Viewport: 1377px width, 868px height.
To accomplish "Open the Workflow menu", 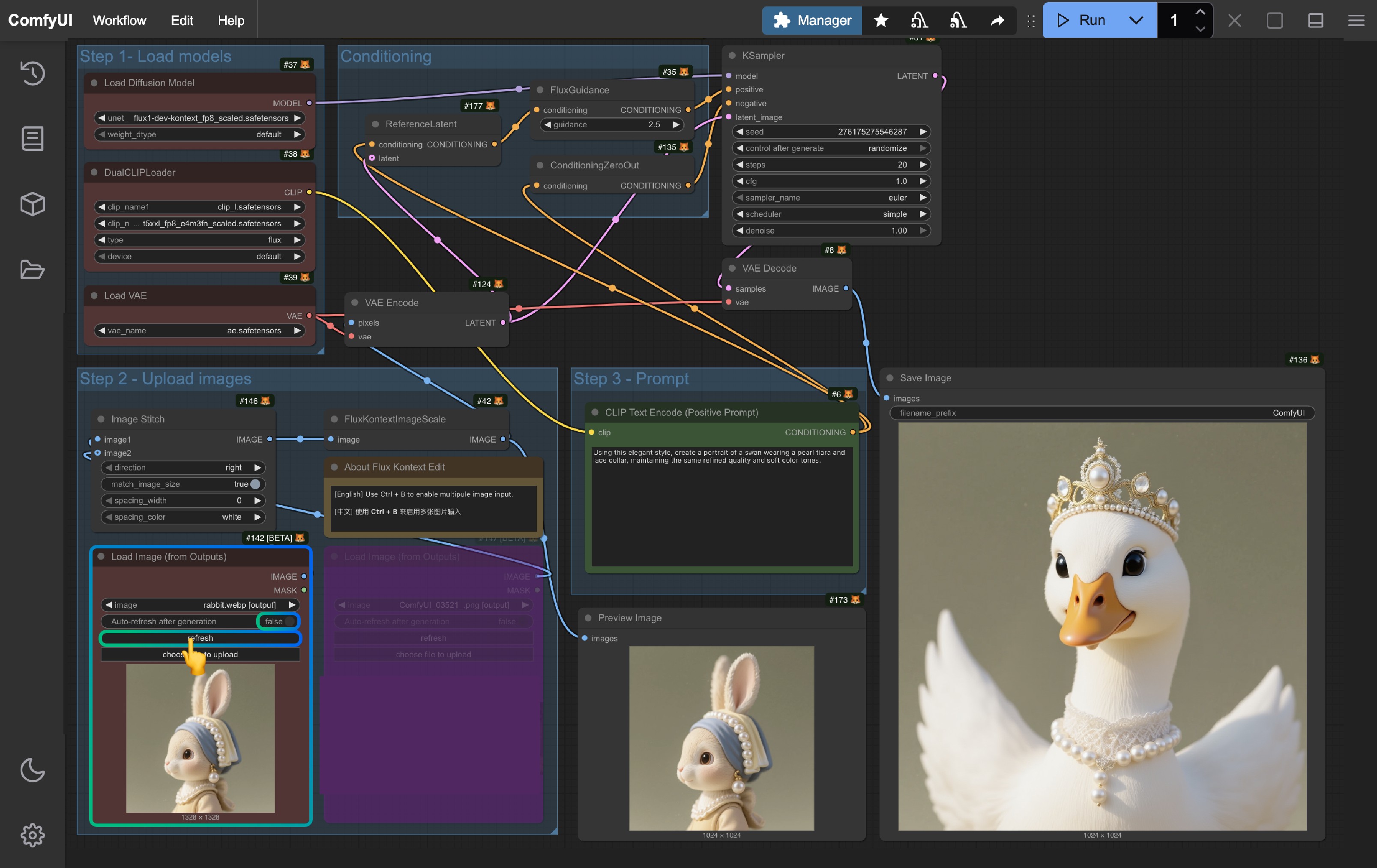I will click(x=119, y=21).
